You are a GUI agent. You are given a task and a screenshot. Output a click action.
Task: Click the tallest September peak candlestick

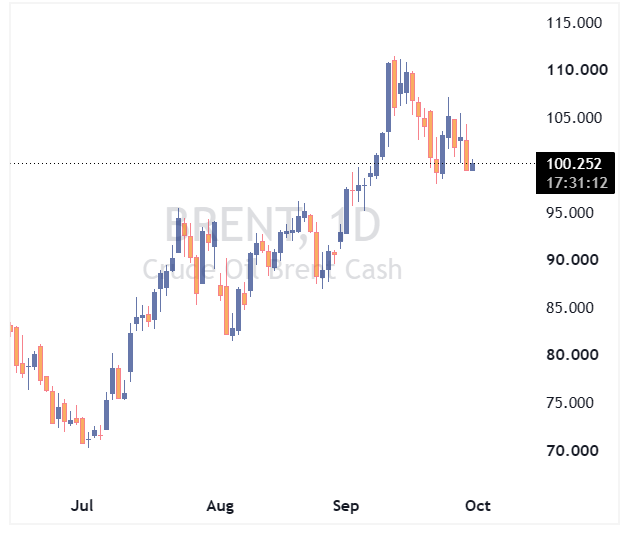click(x=395, y=86)
